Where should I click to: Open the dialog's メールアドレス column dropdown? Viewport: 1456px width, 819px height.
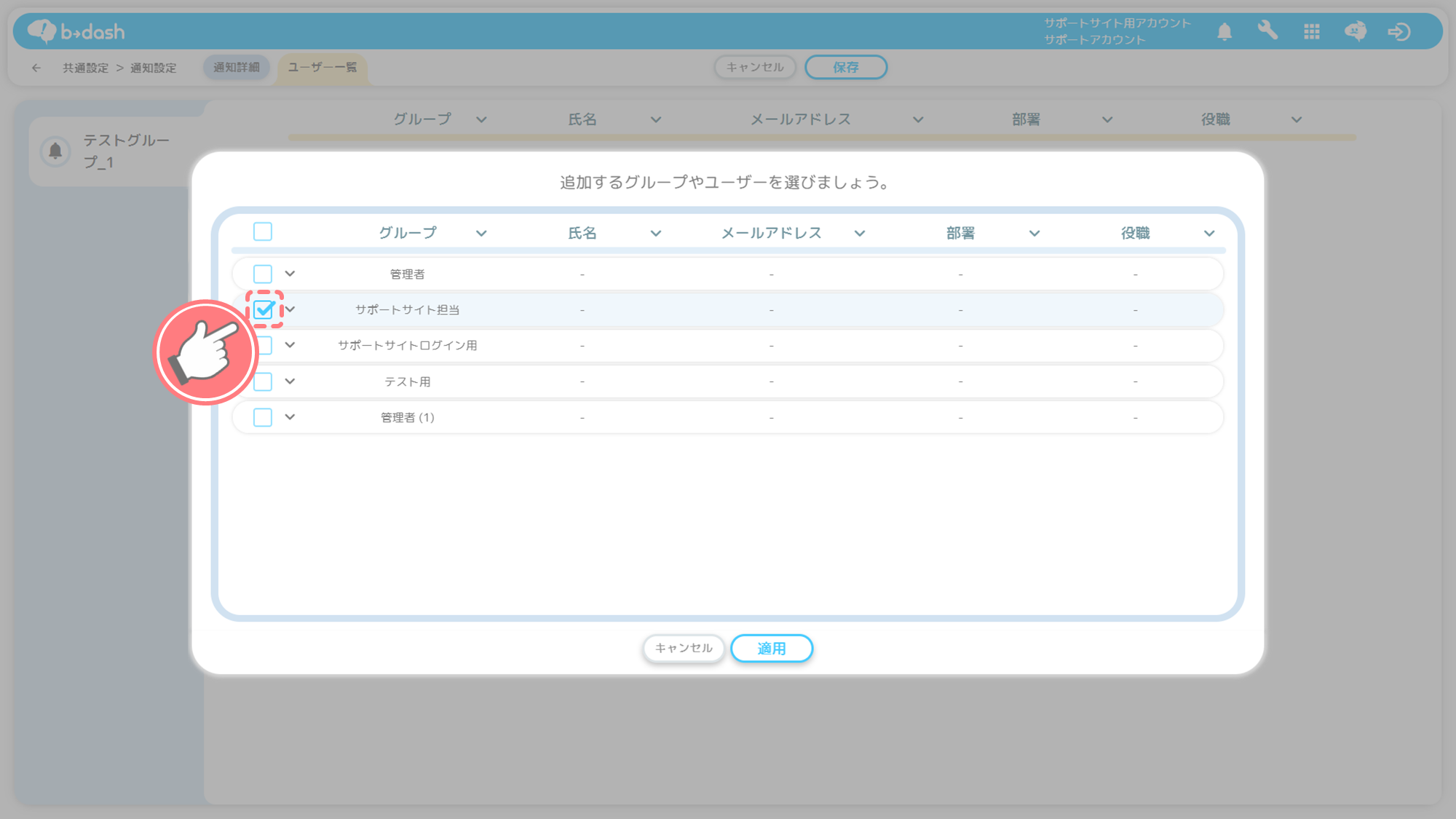pyautogui.click(x=860, y=233)
